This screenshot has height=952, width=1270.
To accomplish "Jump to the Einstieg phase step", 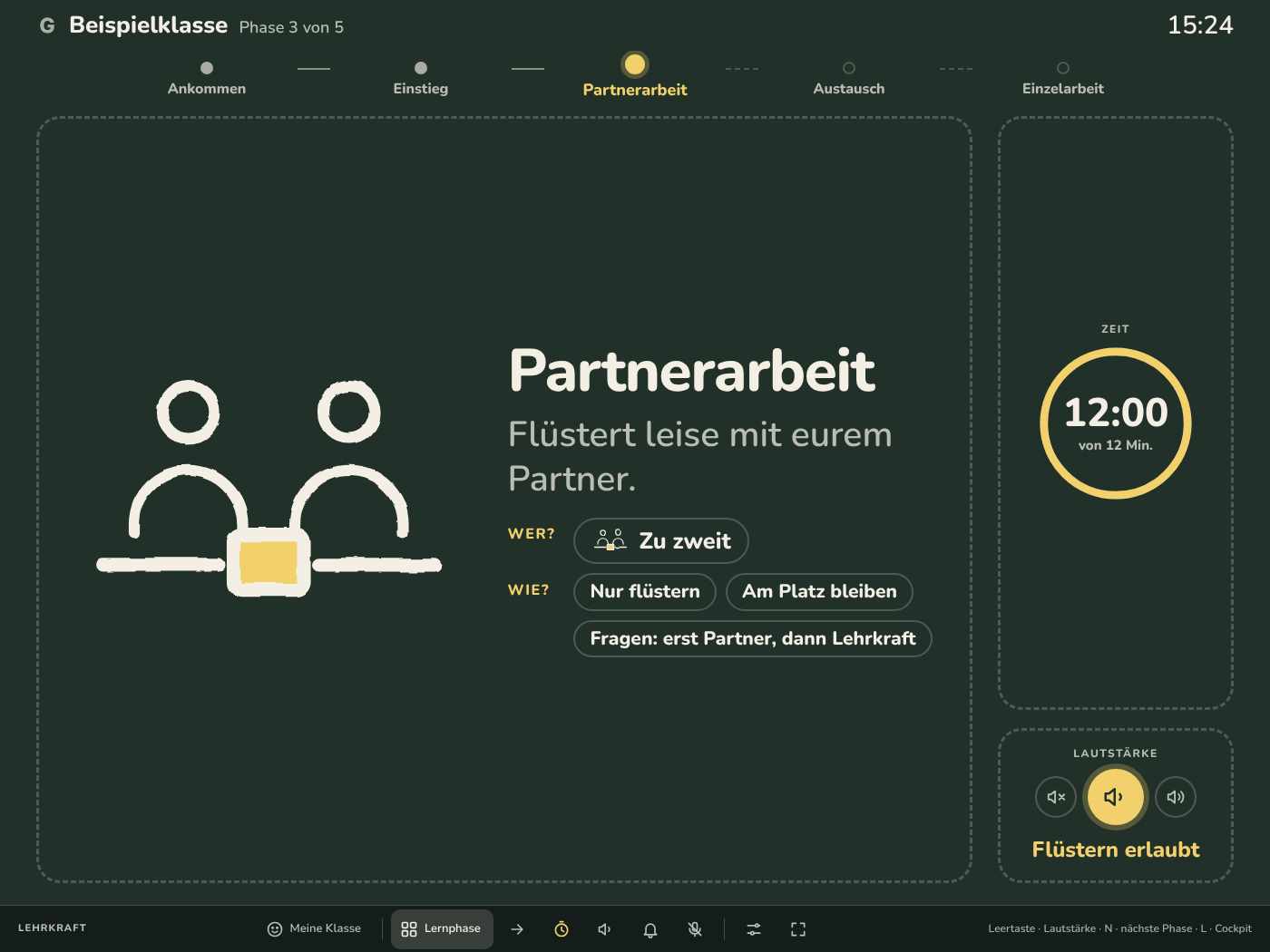I will (x=421, y=78).
